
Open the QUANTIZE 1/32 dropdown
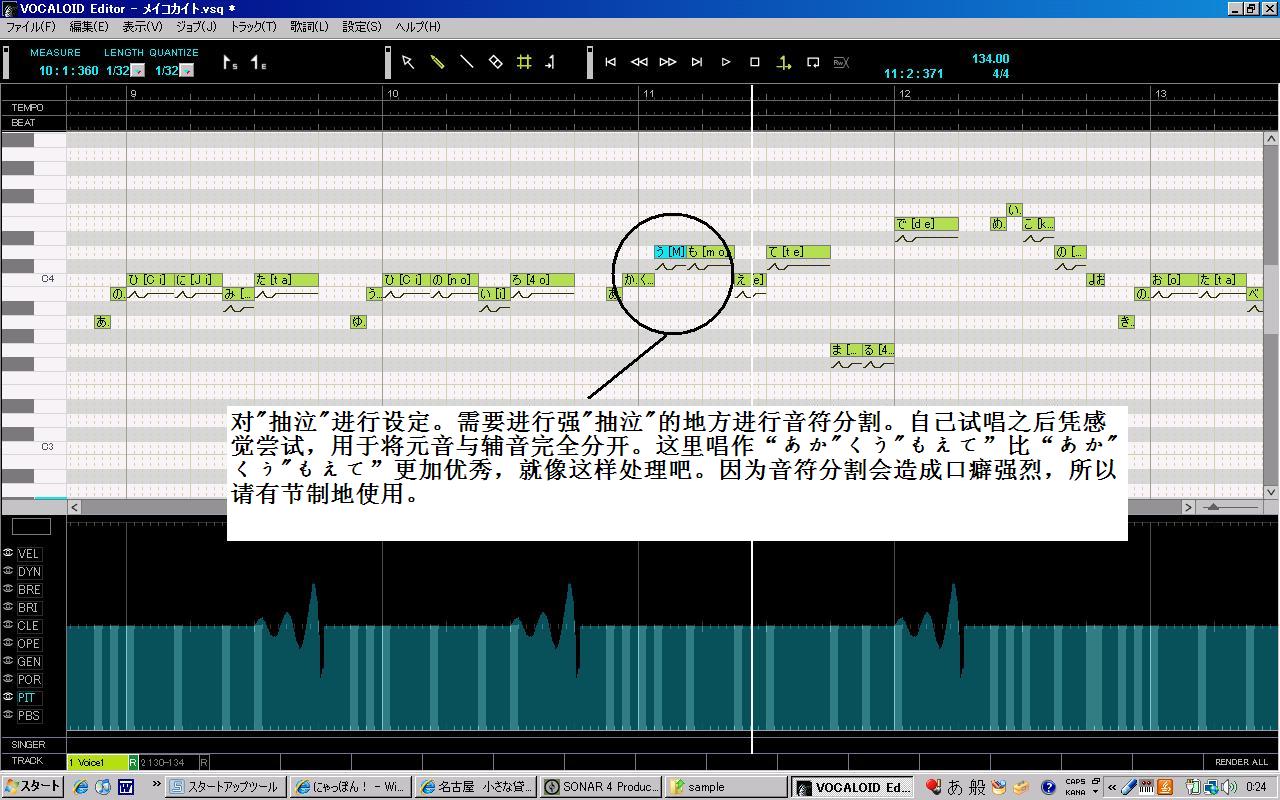click(186, 71)
